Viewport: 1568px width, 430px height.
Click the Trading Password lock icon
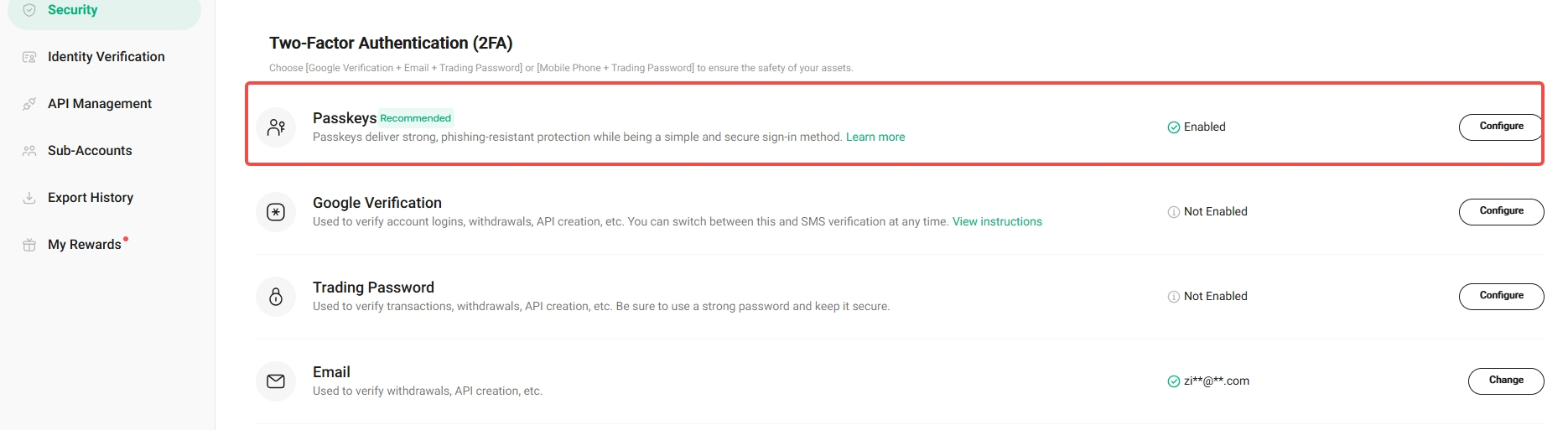[x=276, y=297]
